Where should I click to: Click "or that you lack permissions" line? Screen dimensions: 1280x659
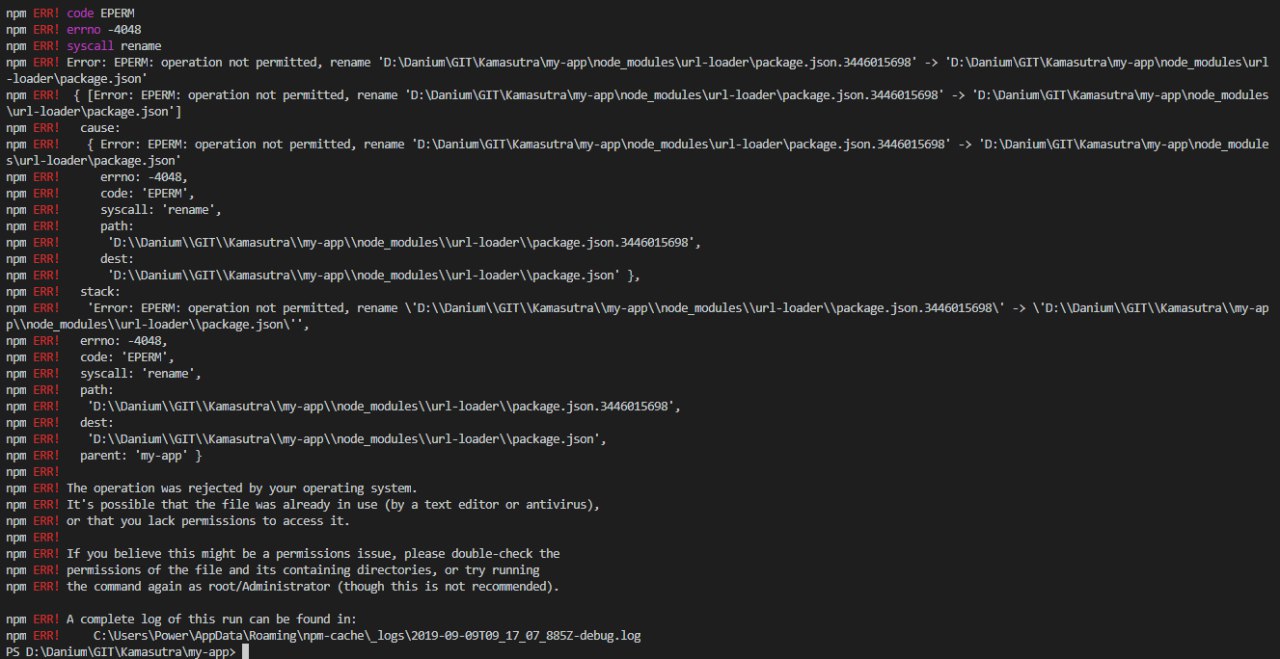(208, 521)
